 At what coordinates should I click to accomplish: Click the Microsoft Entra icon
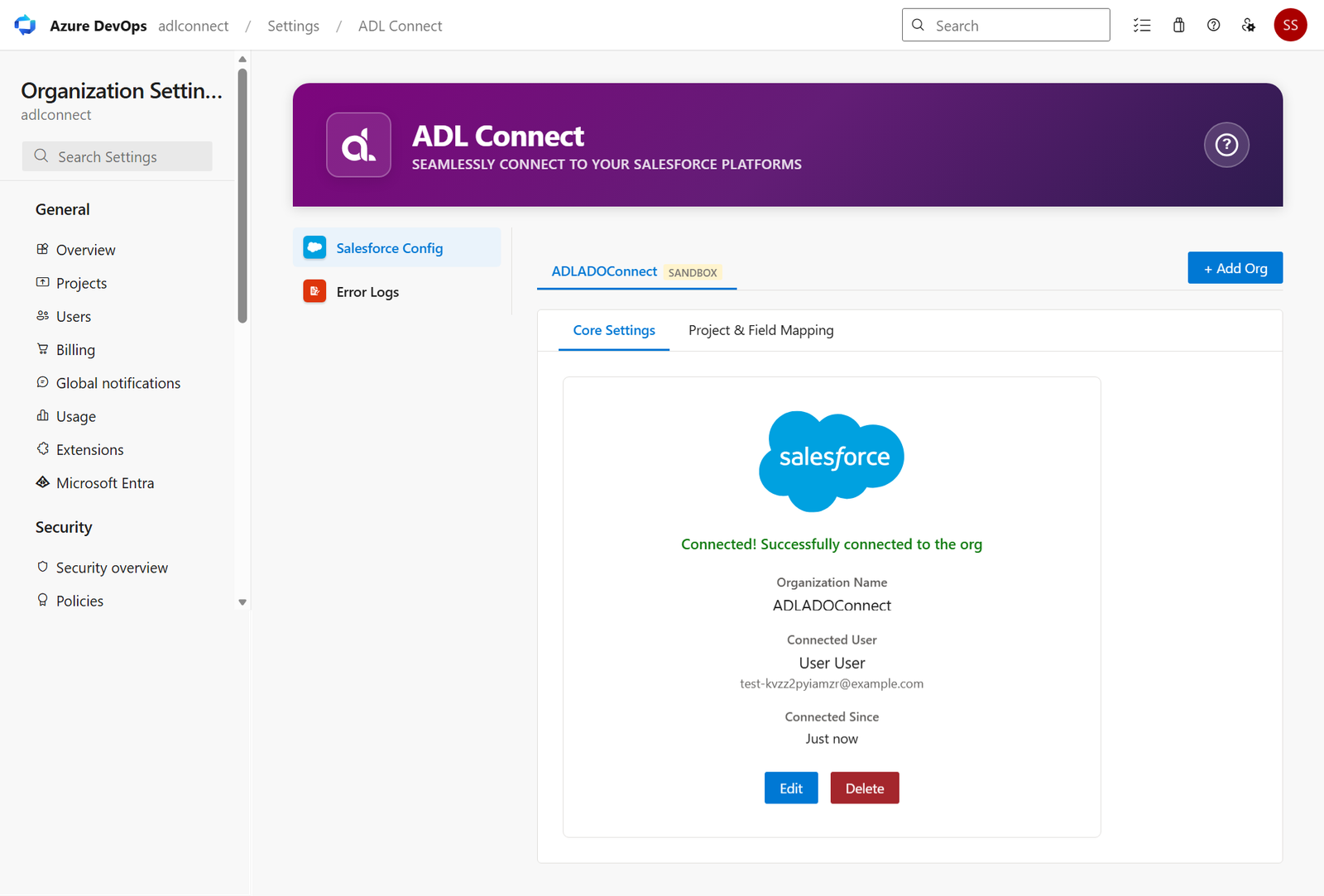click(x=43, y=482)
